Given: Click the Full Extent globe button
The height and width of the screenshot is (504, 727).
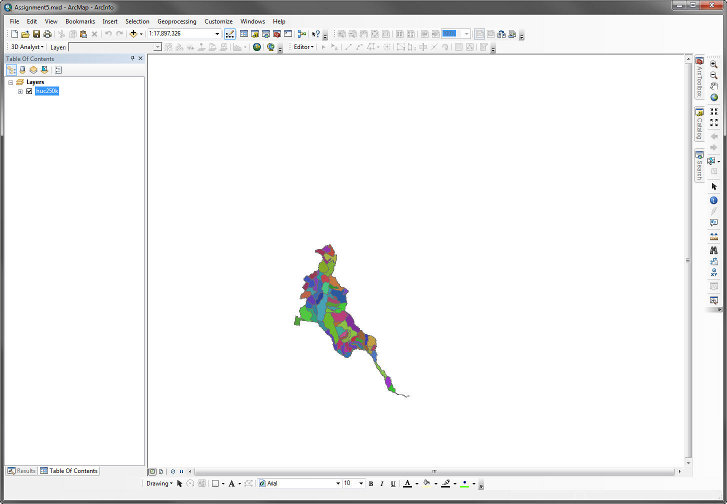Looking at the screenshot, I should 714,97.
